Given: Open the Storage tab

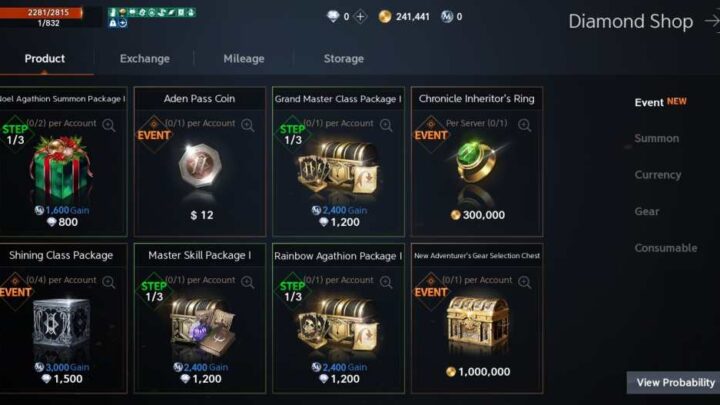Looking at the screenshot, I should click(x=344, y=59).
